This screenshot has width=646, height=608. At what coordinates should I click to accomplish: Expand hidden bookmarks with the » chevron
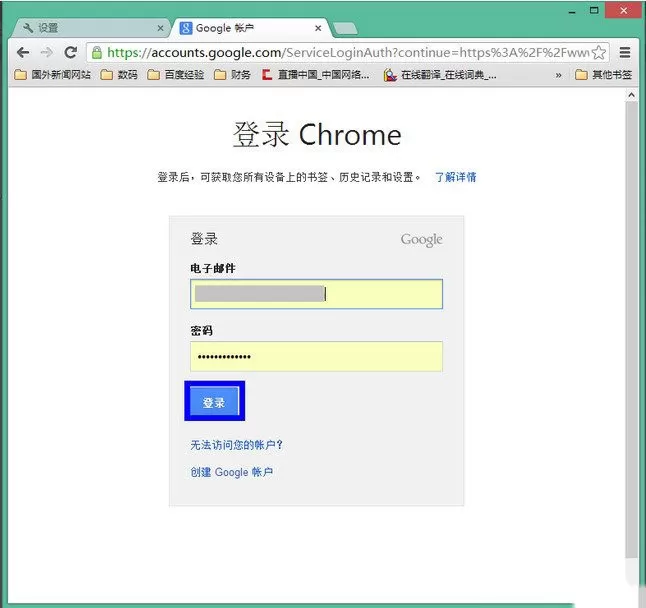point(558,75)
